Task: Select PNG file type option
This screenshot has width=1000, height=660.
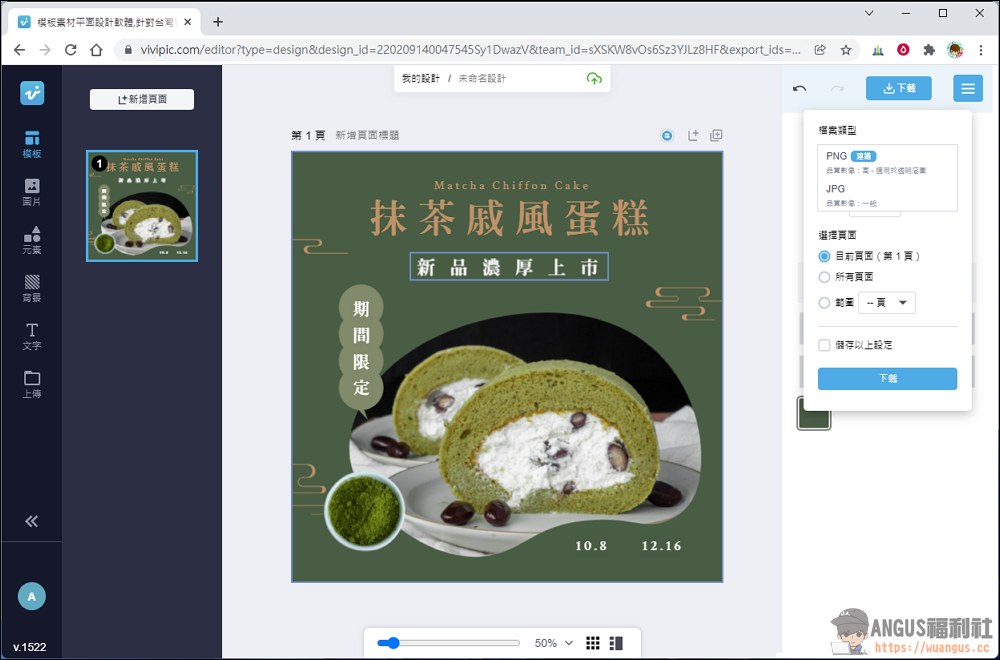Action: point(887,162)
